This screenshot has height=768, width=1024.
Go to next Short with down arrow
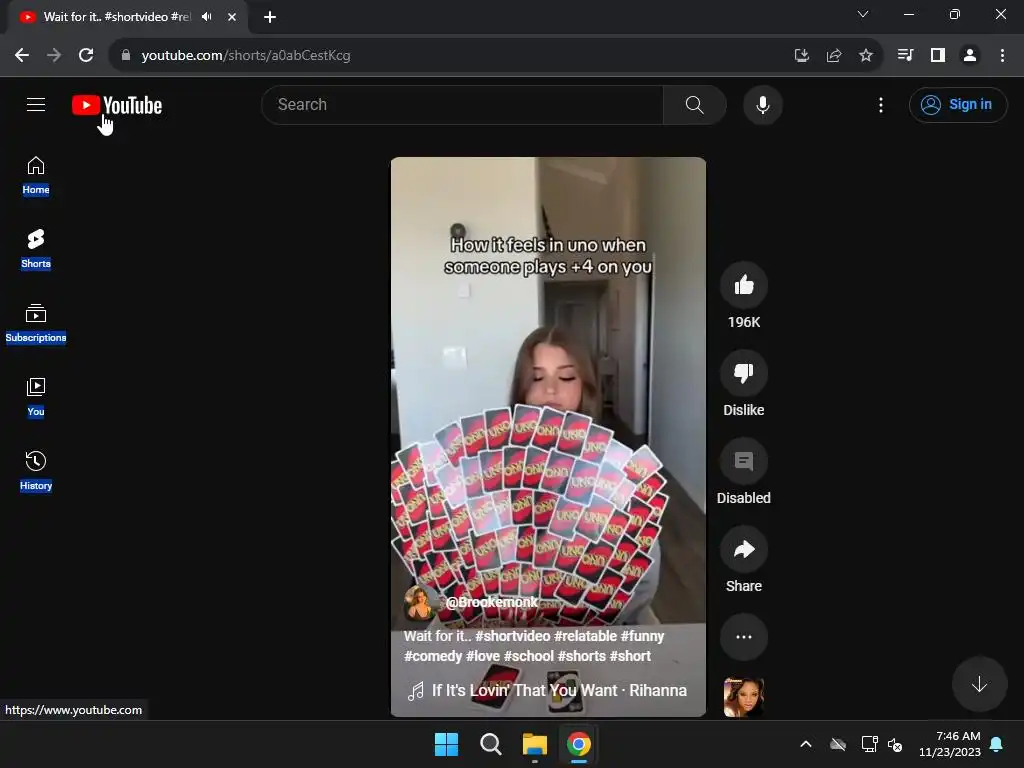pos(979,684)
